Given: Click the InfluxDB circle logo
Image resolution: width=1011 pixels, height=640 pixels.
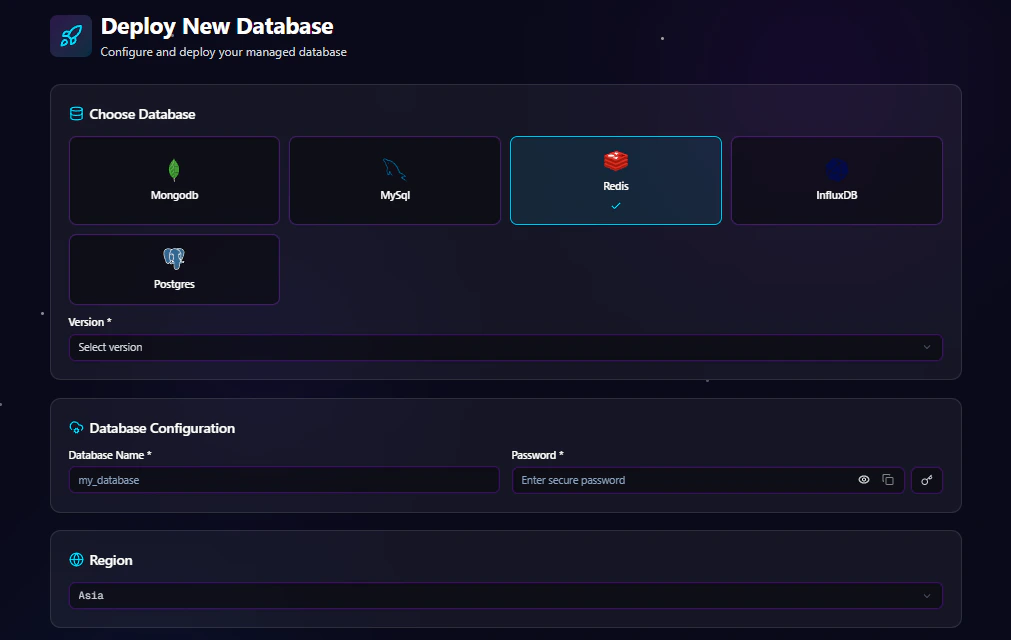Looking at the screenshot, I should (x=837, y=170).
